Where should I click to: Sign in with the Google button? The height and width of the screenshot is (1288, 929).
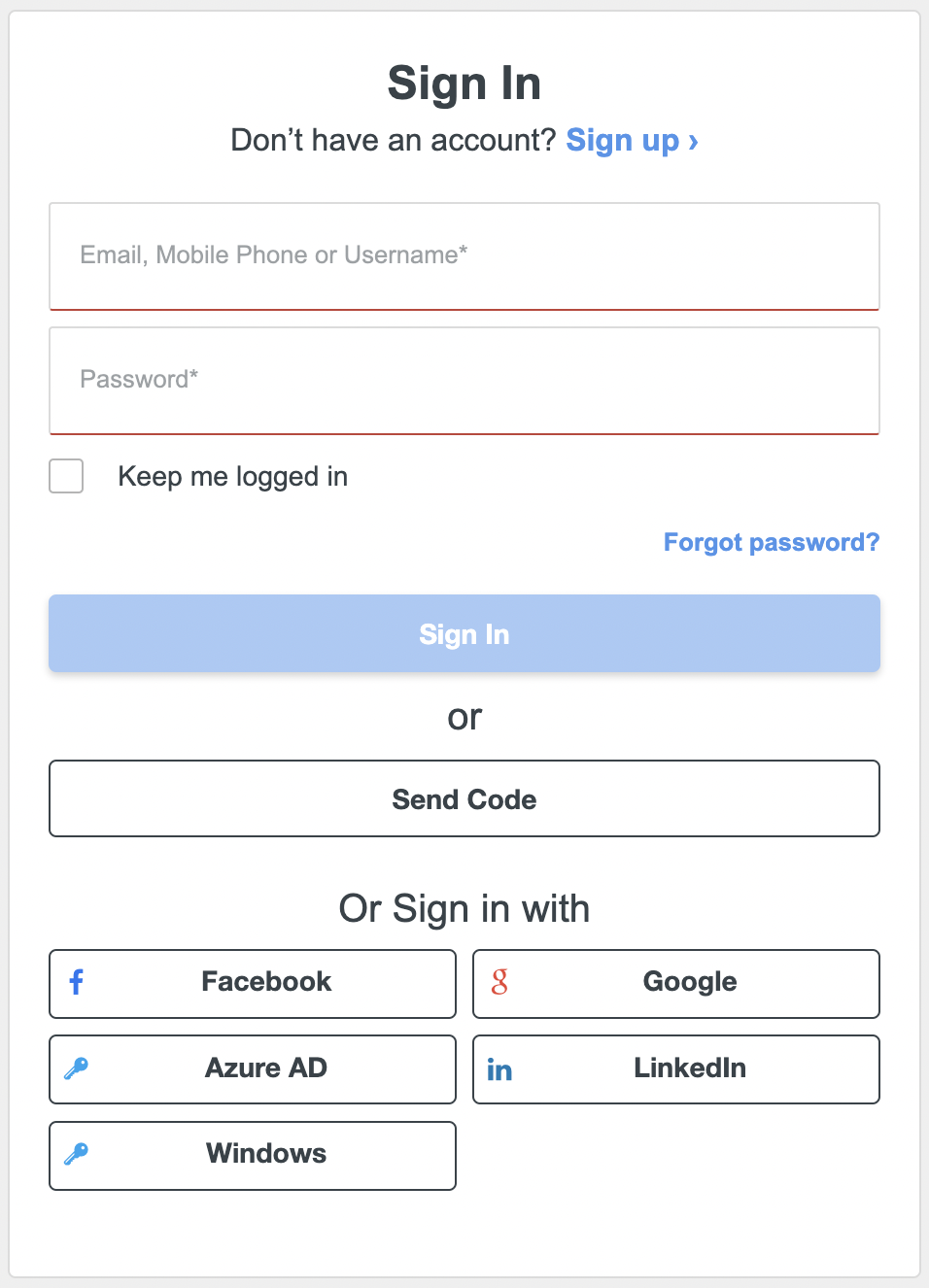[676, 984]
